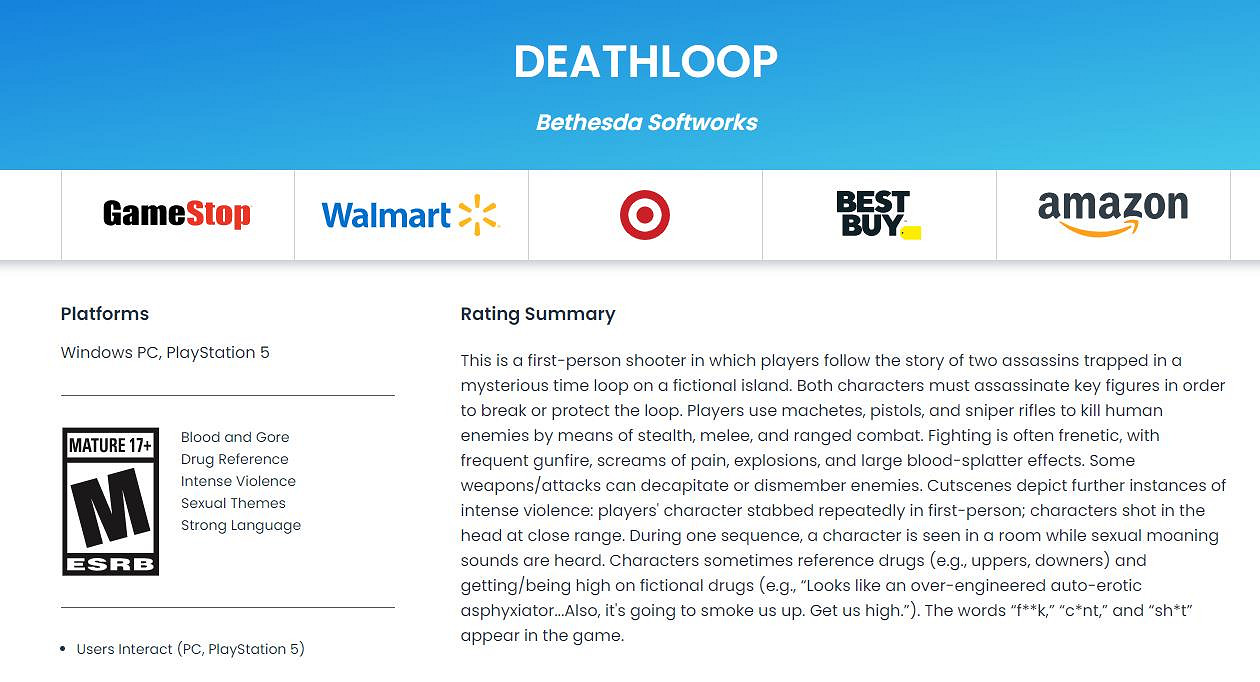Open the GameStop retailer logo
The width and height of the screenshot is (1260, 682).
177,214
